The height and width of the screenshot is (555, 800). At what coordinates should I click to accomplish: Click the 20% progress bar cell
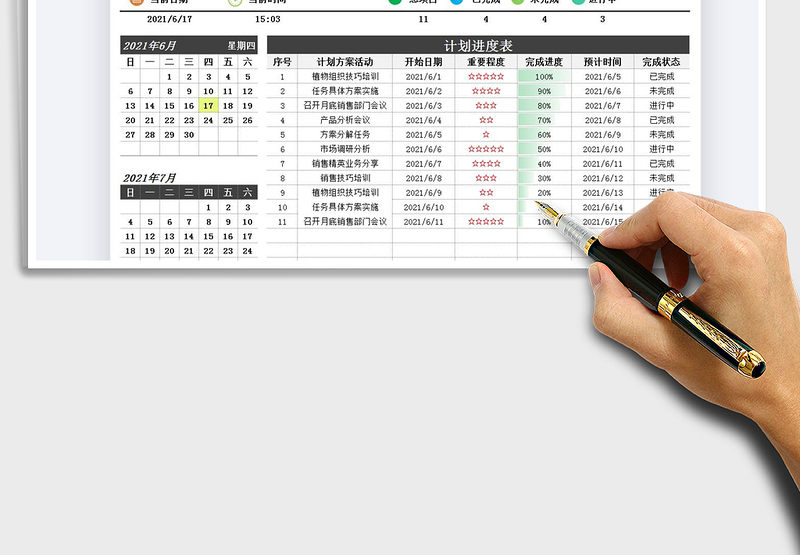[x=544, y=193]
